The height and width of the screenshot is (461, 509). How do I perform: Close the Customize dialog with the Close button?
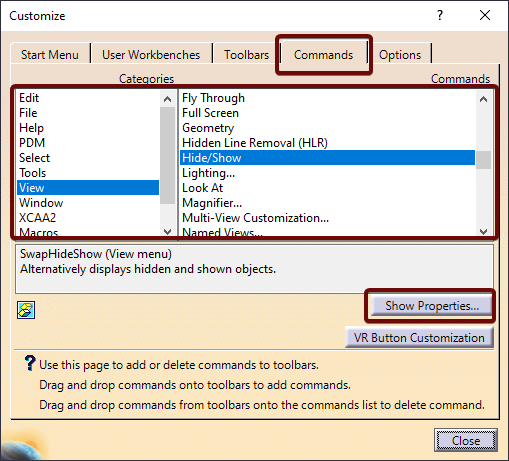click(466, 441)
